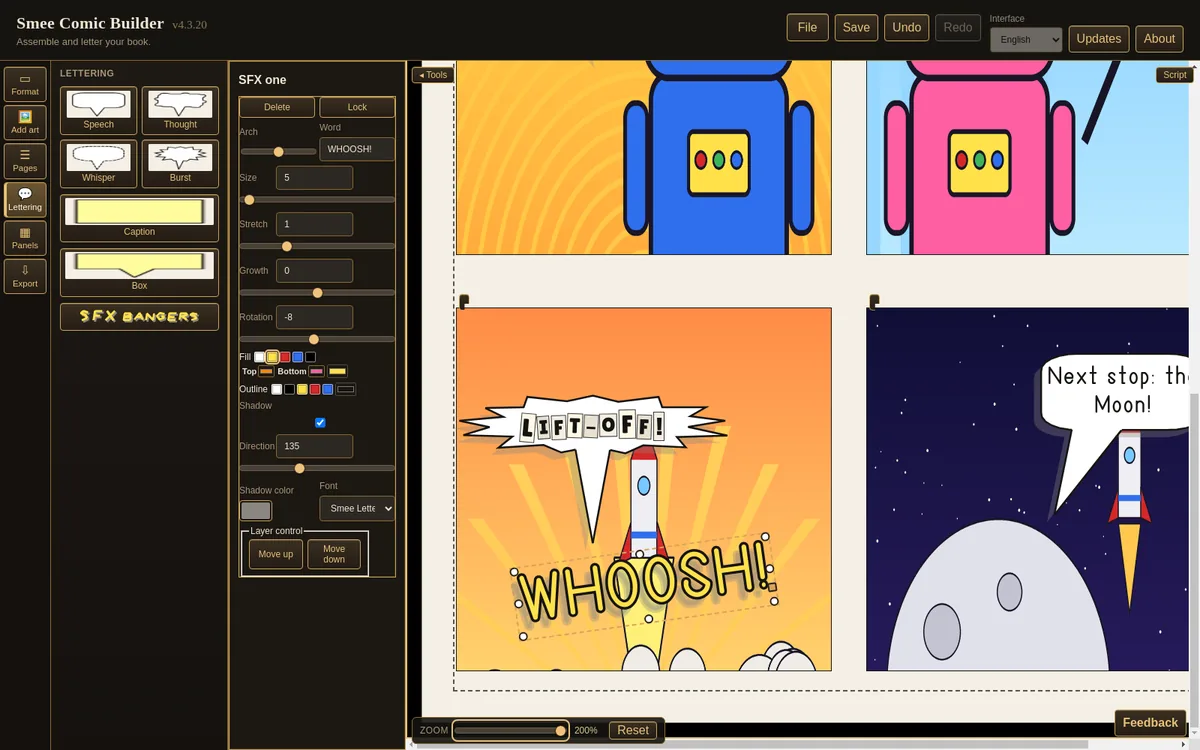Open the Script panel

coord(1174,75)
